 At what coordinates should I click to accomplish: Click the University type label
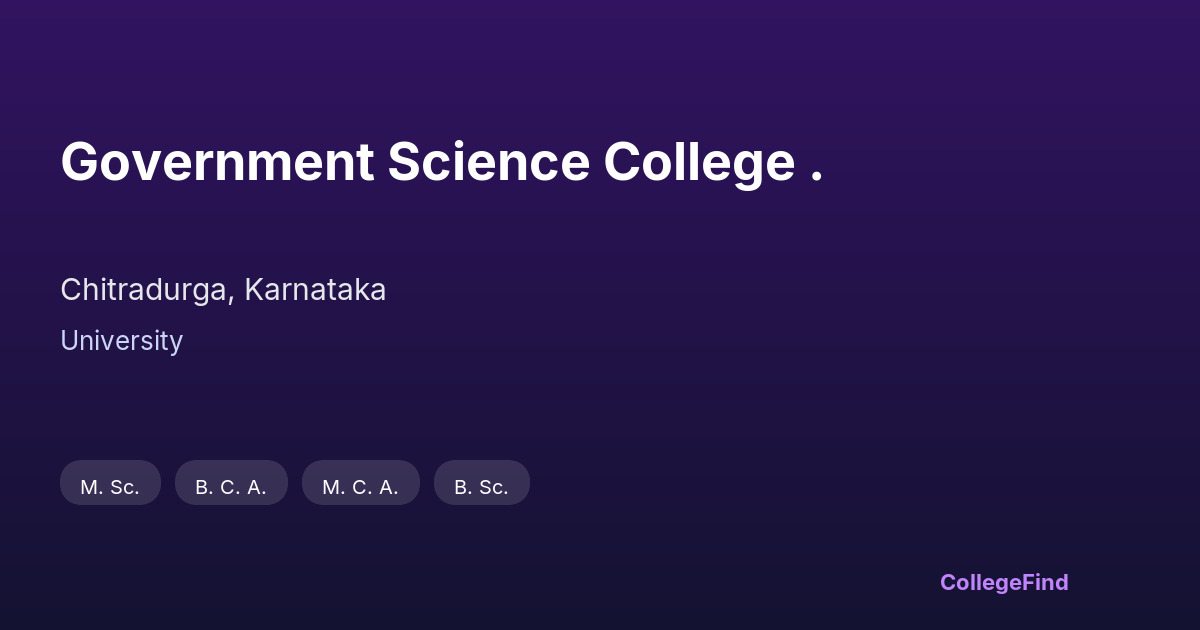pyautogui.click(x=121, y=341)
